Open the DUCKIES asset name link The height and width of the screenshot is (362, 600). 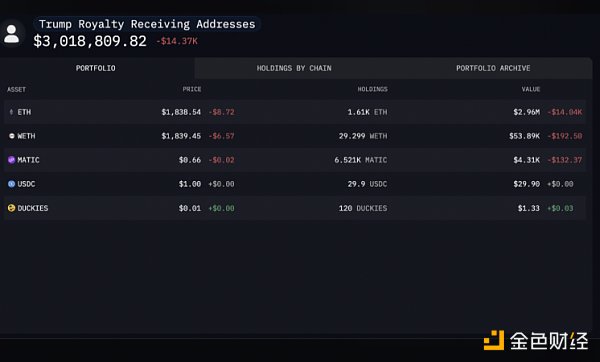pos(33,208)
